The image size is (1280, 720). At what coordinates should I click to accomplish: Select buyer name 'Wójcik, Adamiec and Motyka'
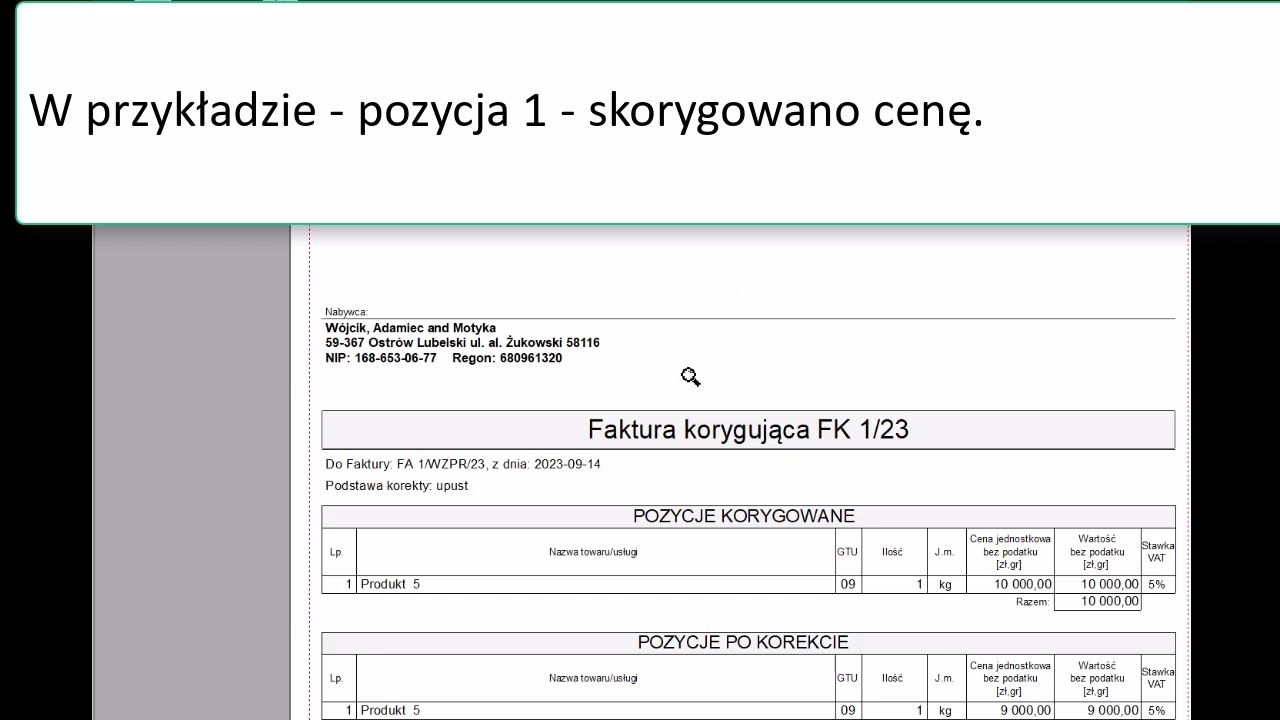410,328
